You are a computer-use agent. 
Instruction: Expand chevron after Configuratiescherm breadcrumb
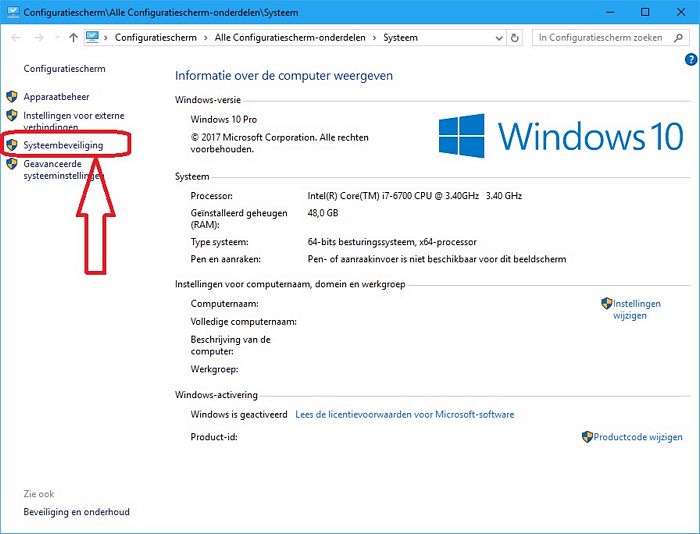(x=205, y=38)
